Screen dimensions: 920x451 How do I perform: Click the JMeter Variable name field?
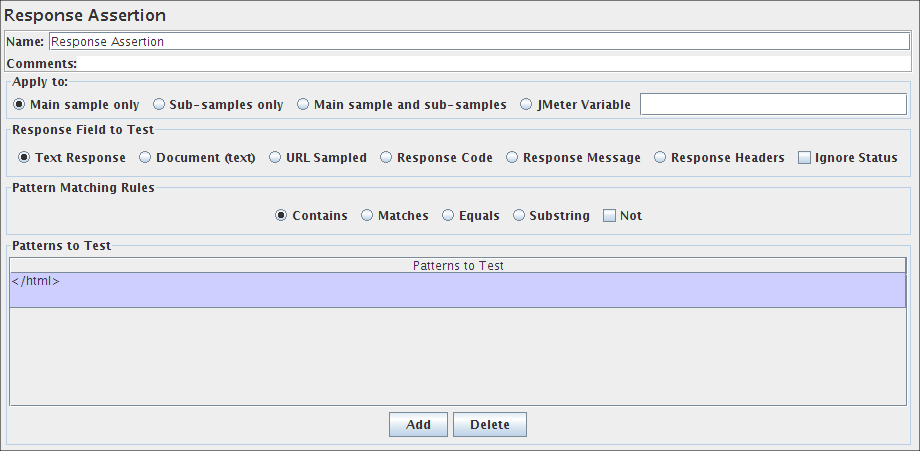click(773, 104)
